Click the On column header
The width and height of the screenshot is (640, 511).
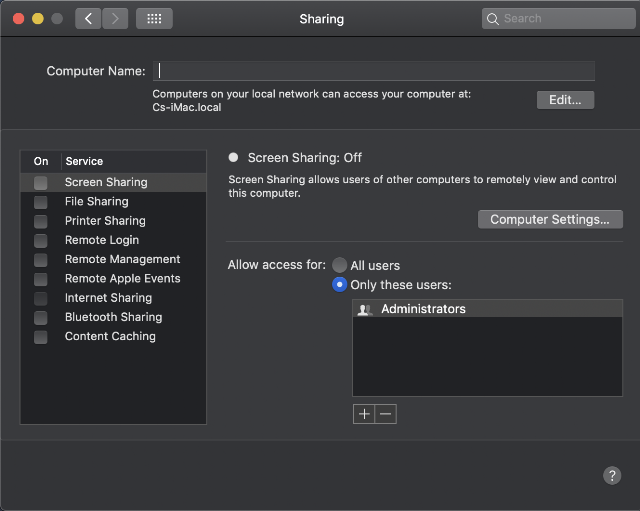click(41, 161)
